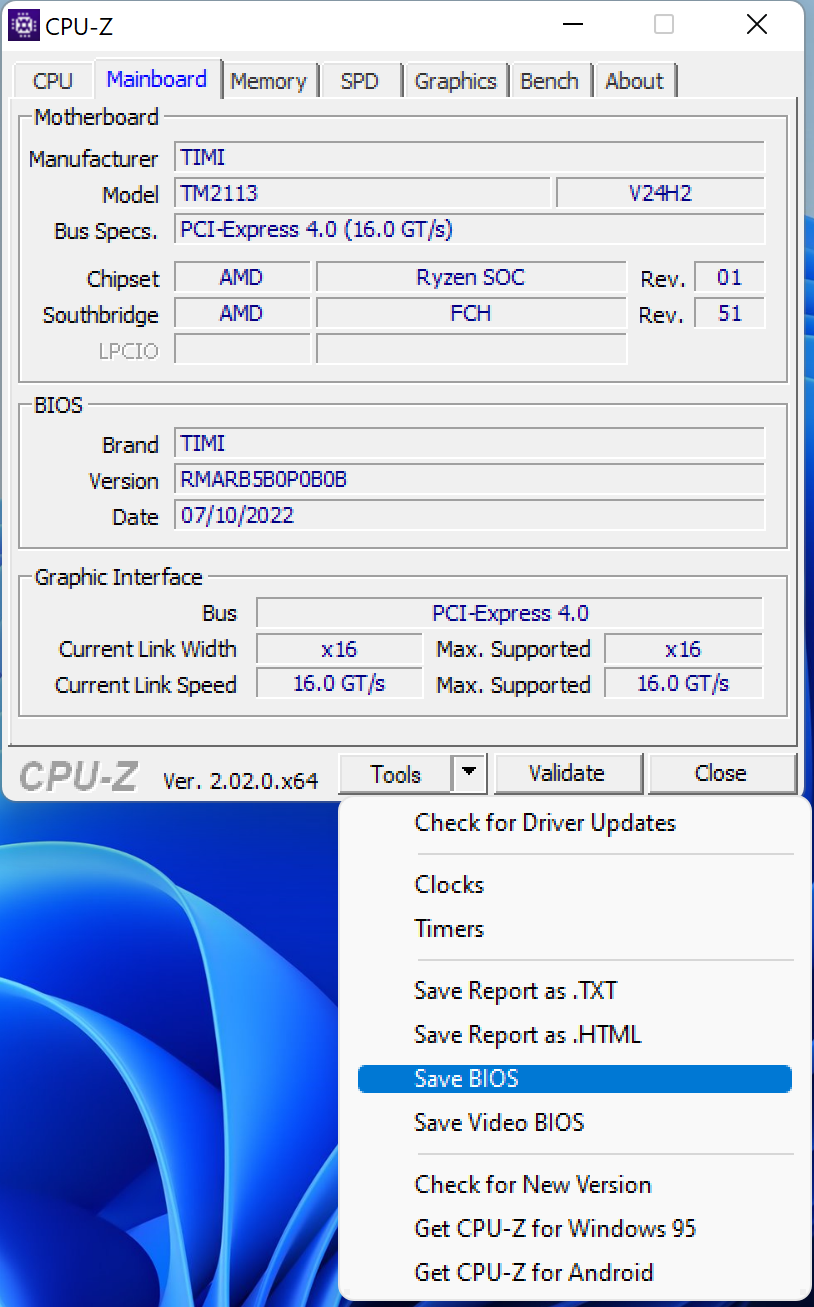Viewport: 814px width, 1307px height.
Task: Select the Mainboard tab
Action: pyautogui.click(x=157, y=79)
